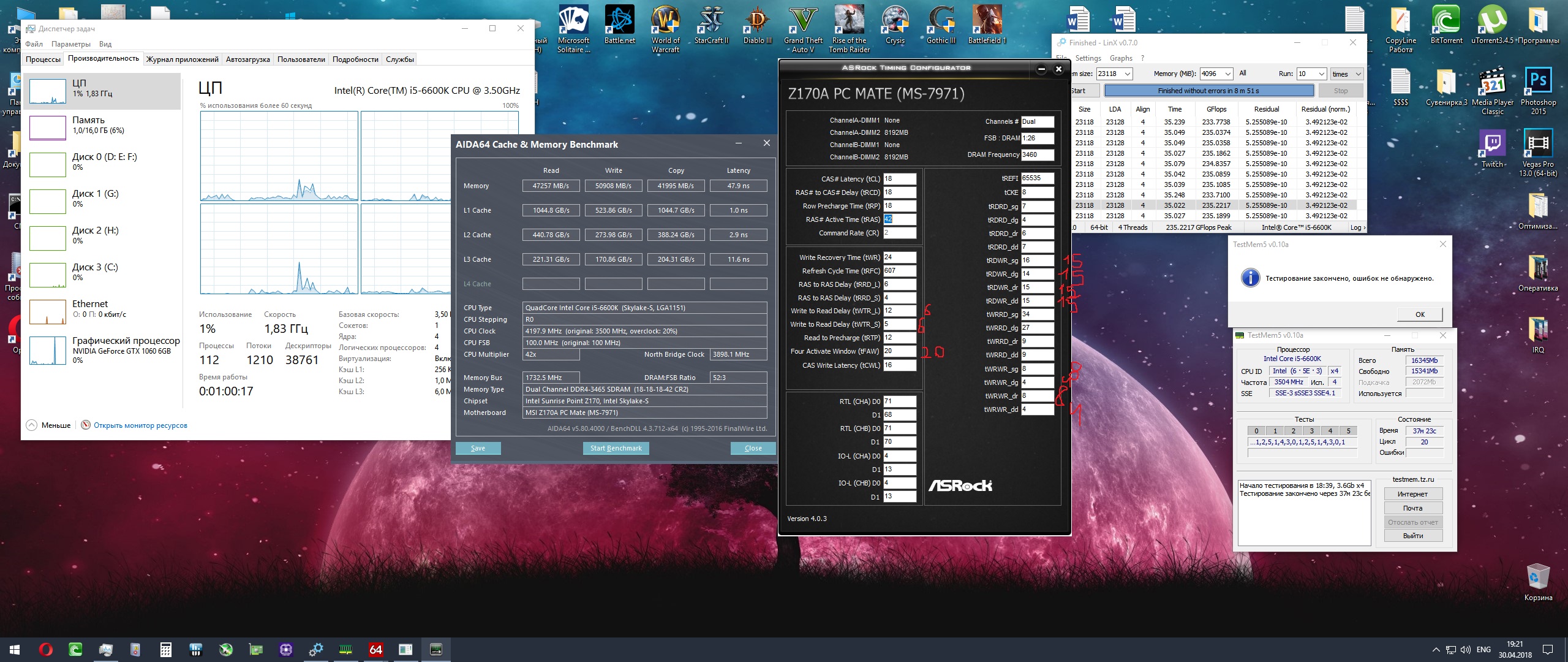Open the Calculator taskbar icon
Screen dimensions: 1568x662
165,650
